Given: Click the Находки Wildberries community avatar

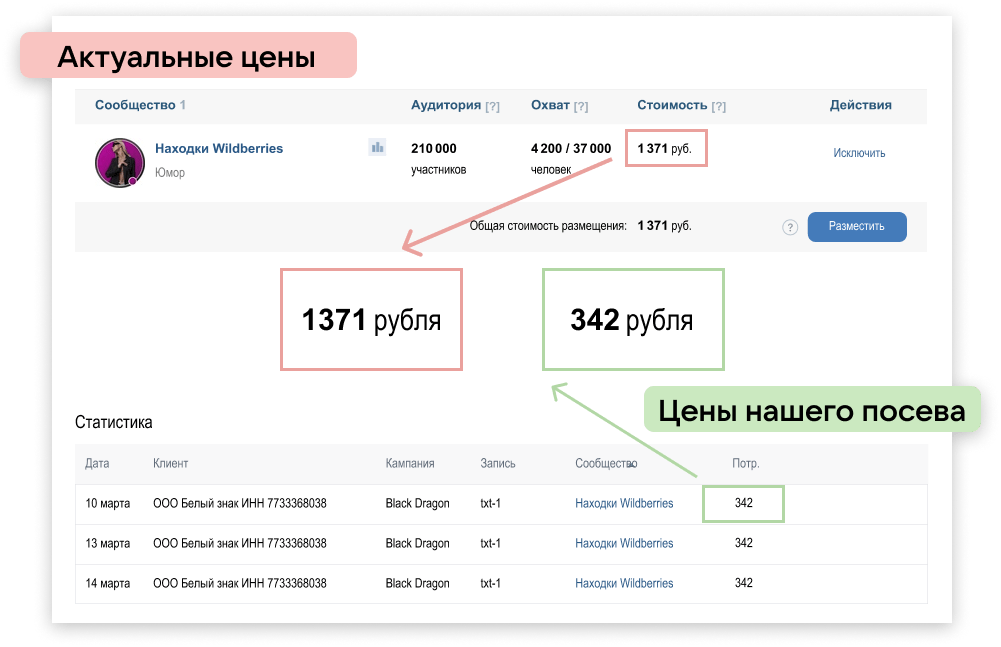Looking at the screenshot, I should coord(119,162).
